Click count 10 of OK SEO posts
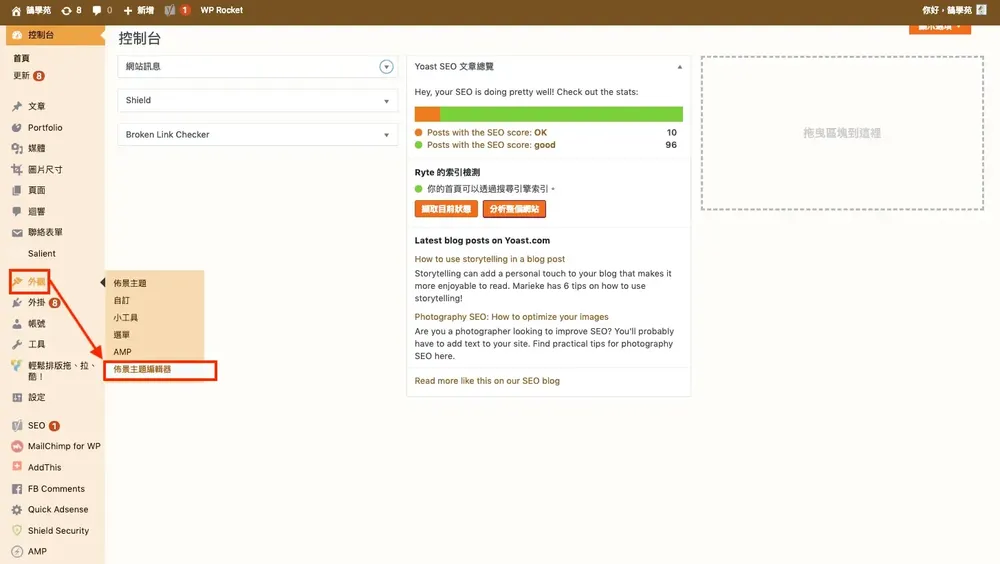This screenshot has width=1000, height=564. [x=672, y=133]
